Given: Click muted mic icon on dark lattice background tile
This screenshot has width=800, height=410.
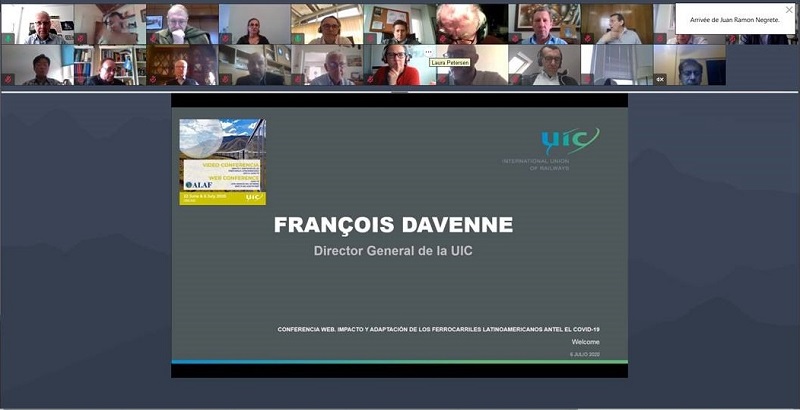Looking at the screenshot, I should [x=153, y=80].
